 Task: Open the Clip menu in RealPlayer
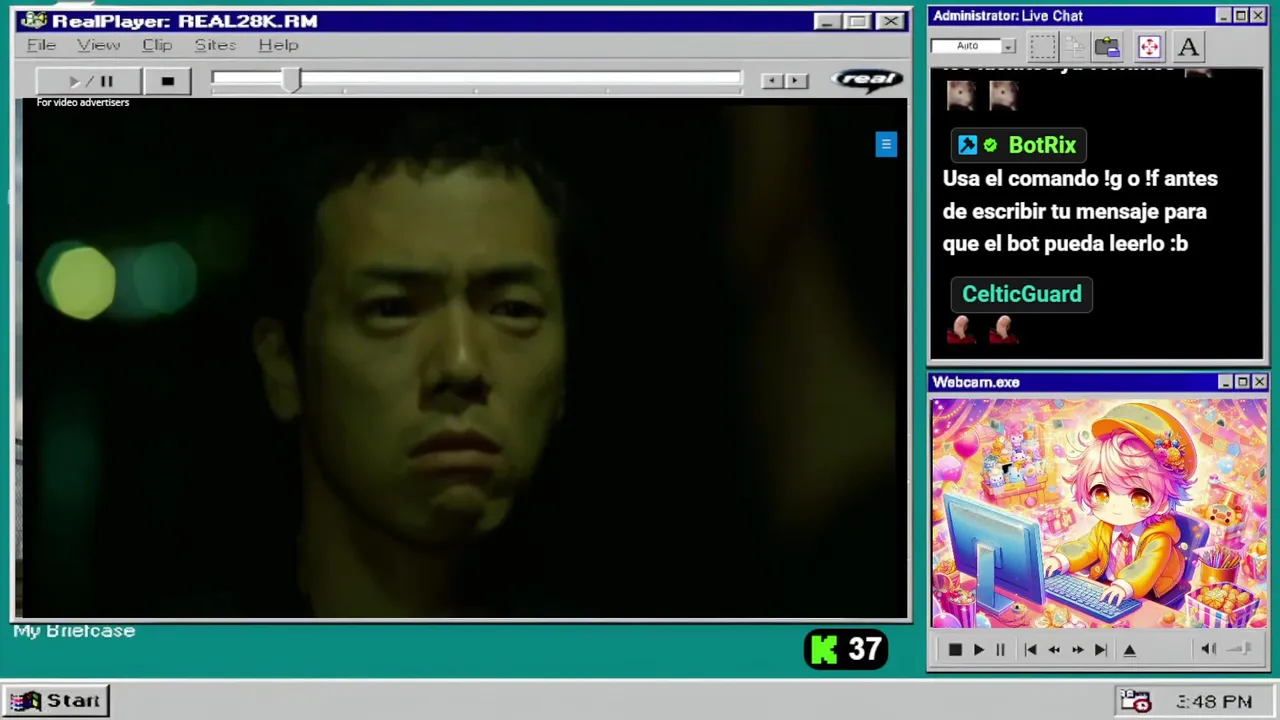[x=157, y=45]
